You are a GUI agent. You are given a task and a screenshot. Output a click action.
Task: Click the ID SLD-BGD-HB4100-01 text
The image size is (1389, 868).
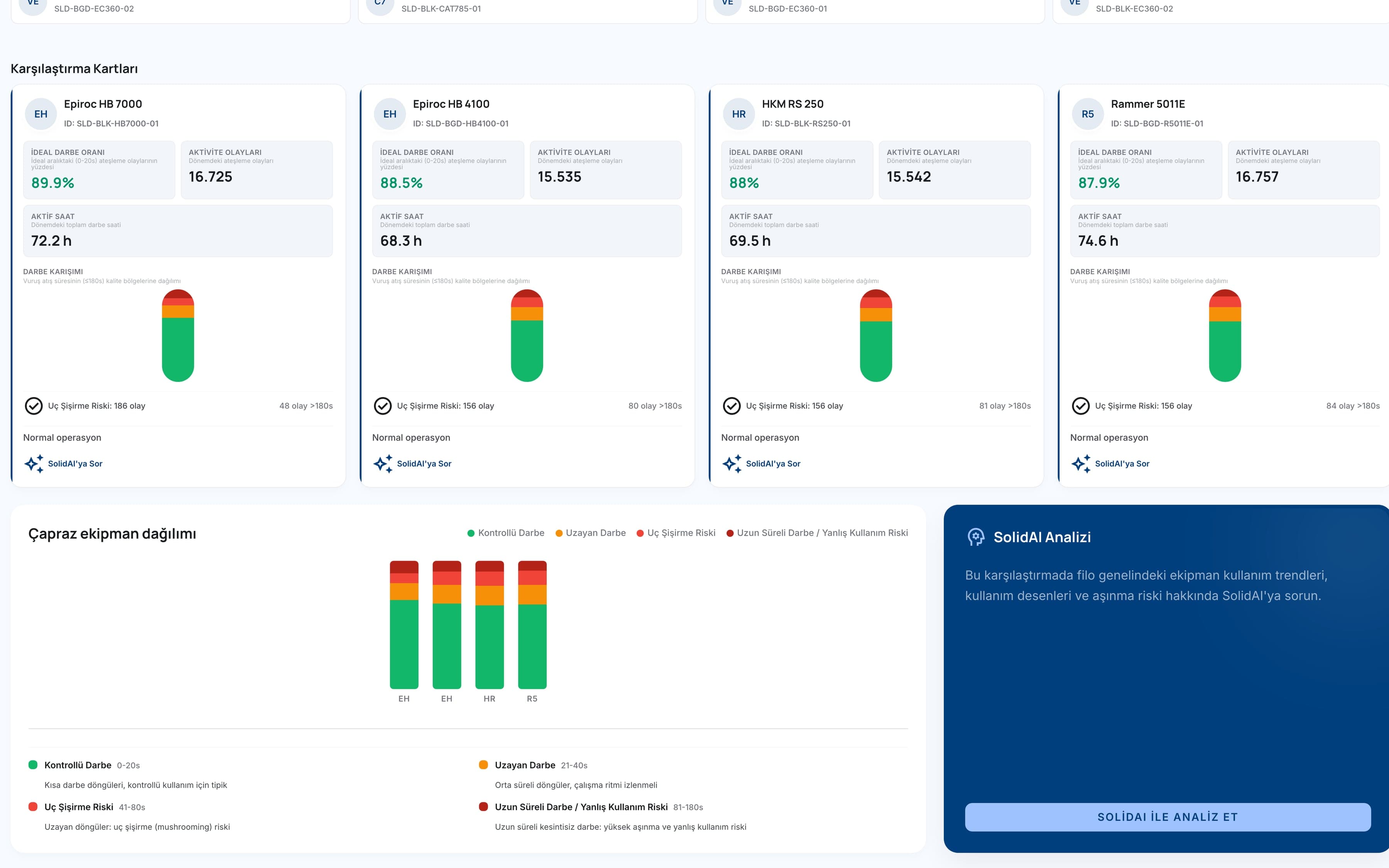point(460,123)
